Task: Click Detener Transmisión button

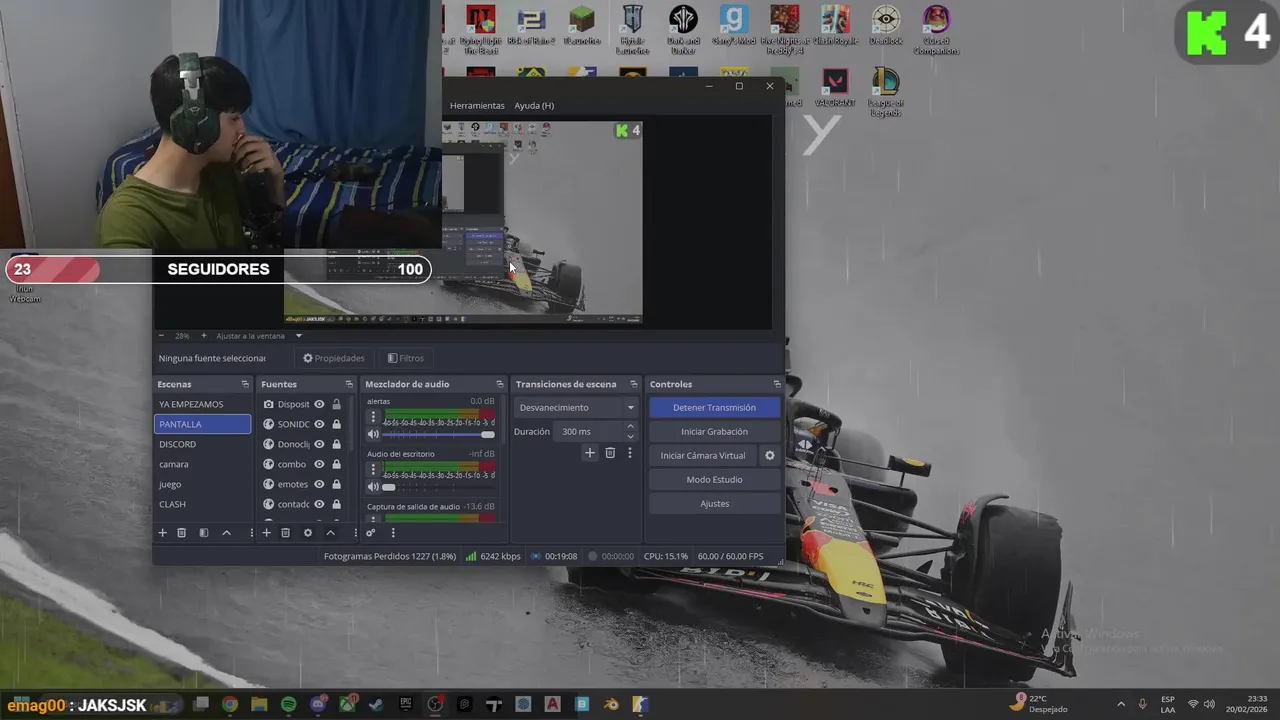Action: 714,408
